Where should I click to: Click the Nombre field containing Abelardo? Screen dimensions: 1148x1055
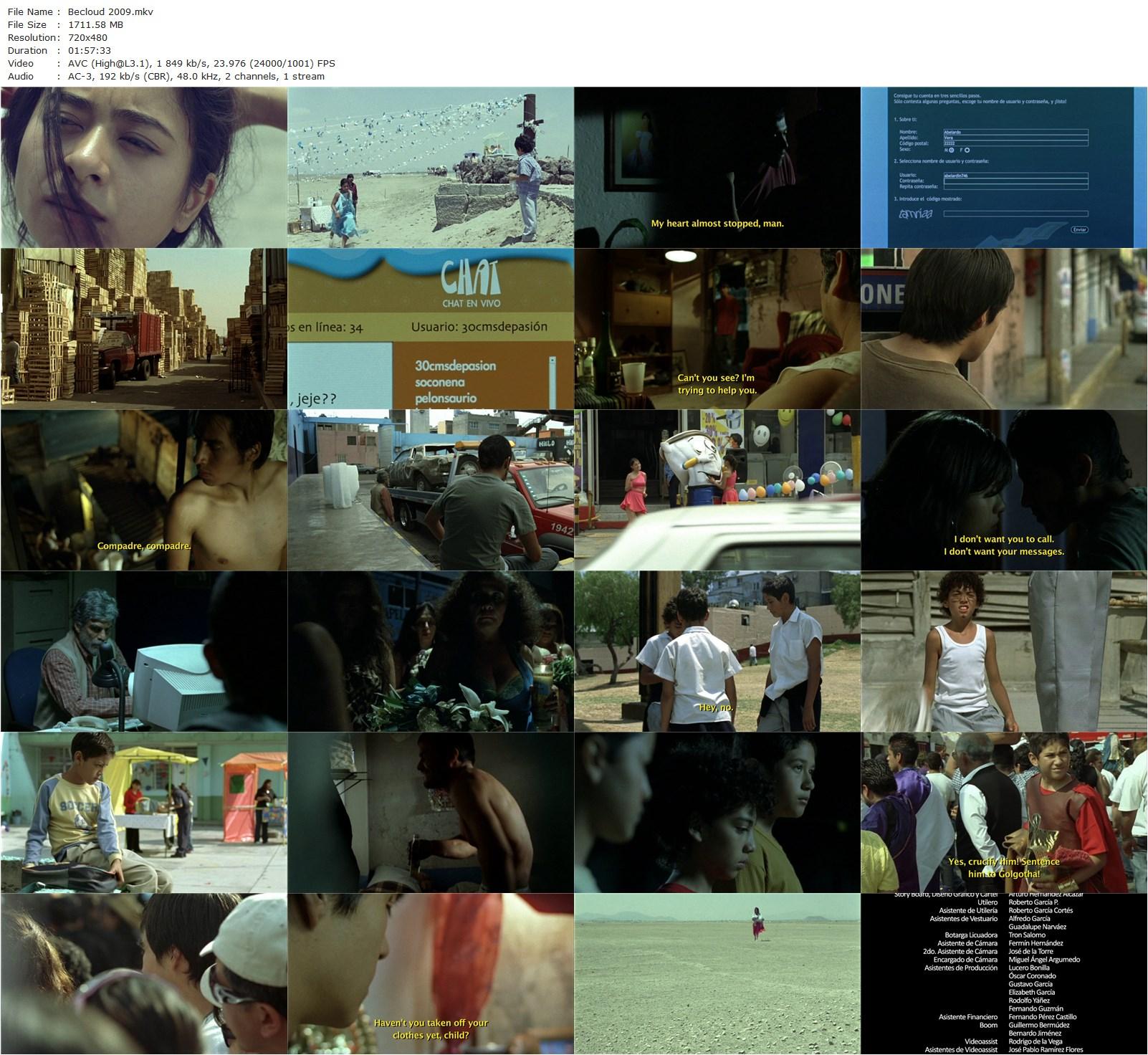coord(1015,132)
